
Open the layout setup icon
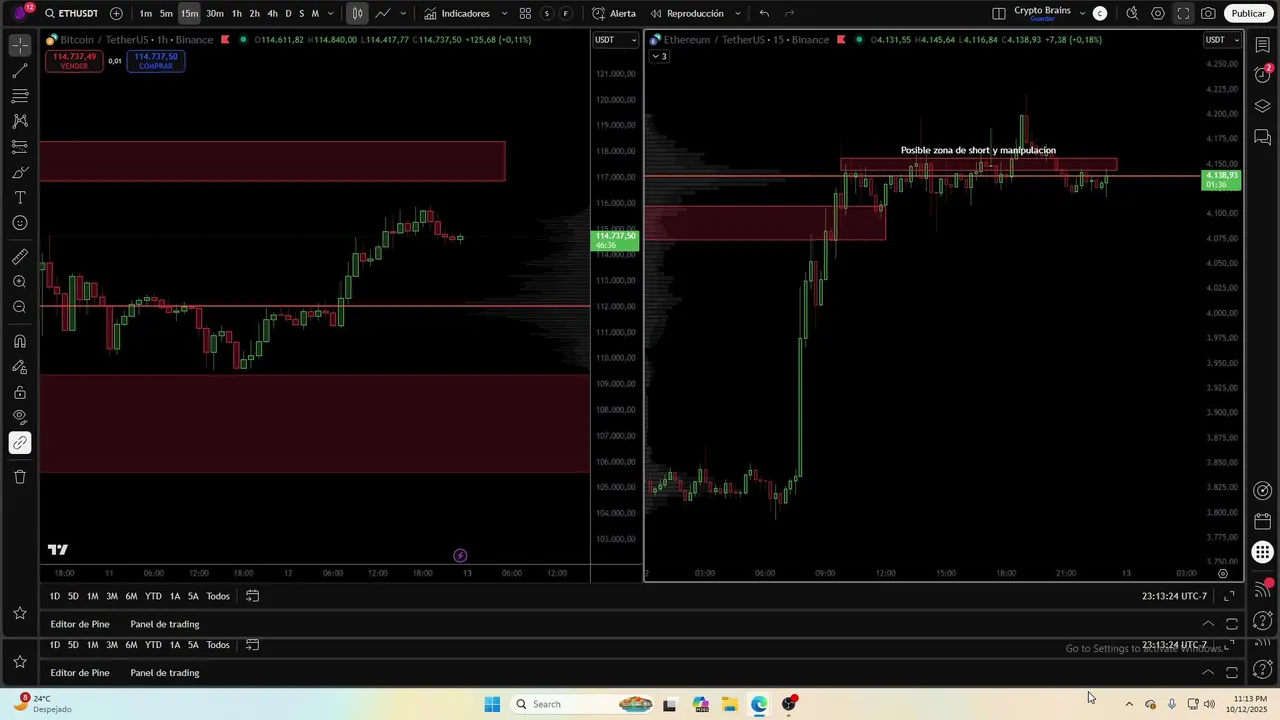[999, 14]
